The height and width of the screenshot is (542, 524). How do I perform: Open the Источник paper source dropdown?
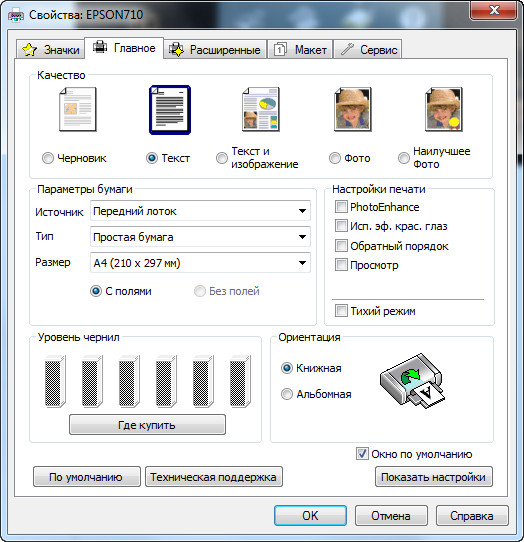pyautogui.click(x=200, y=211)
